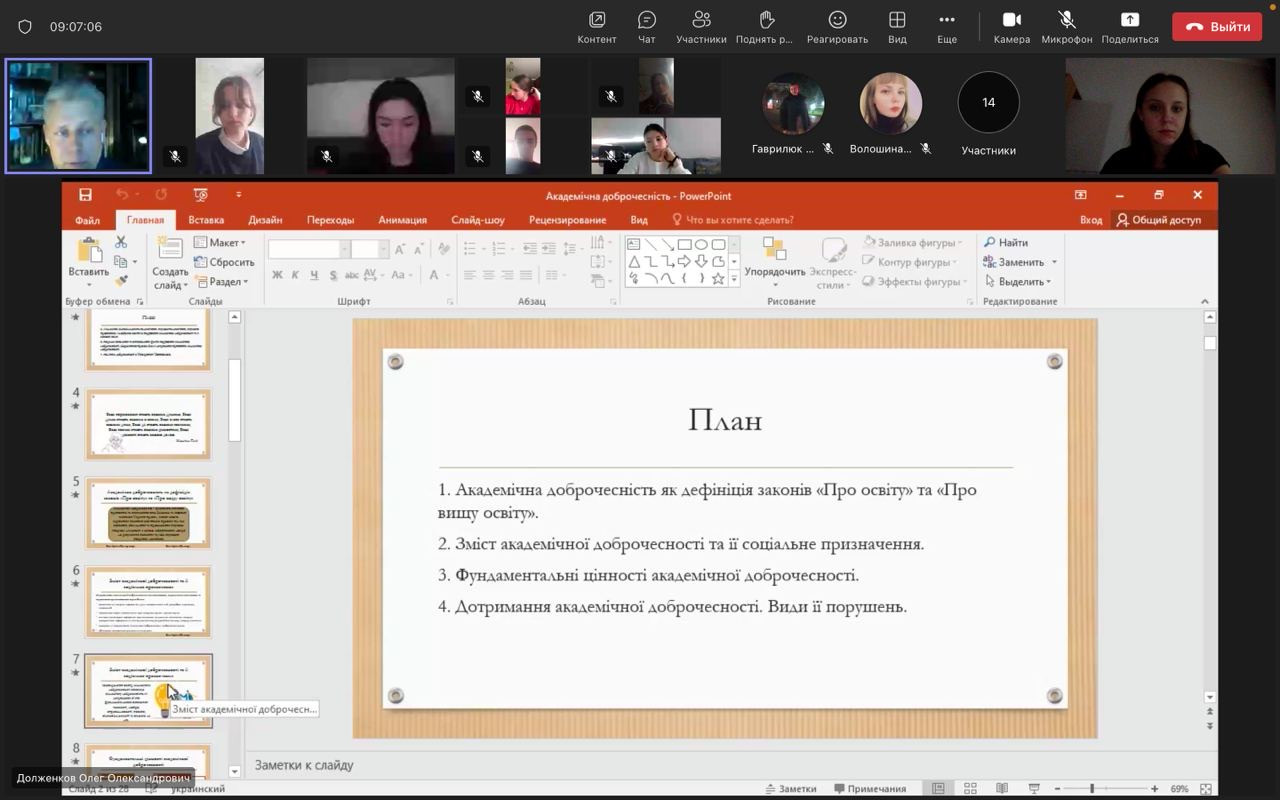Open the Дизайн ribbon tab

tap(265, 220)
